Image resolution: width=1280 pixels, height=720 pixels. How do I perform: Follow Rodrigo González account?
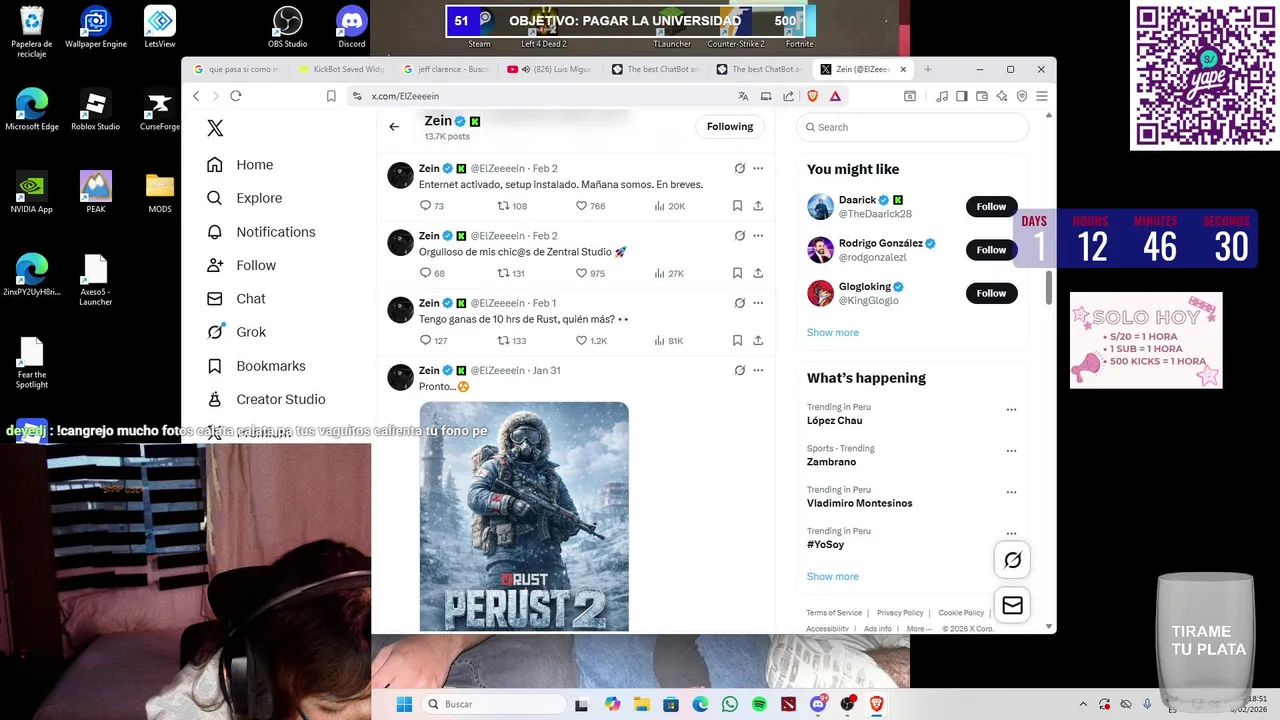tap(991, 250)
